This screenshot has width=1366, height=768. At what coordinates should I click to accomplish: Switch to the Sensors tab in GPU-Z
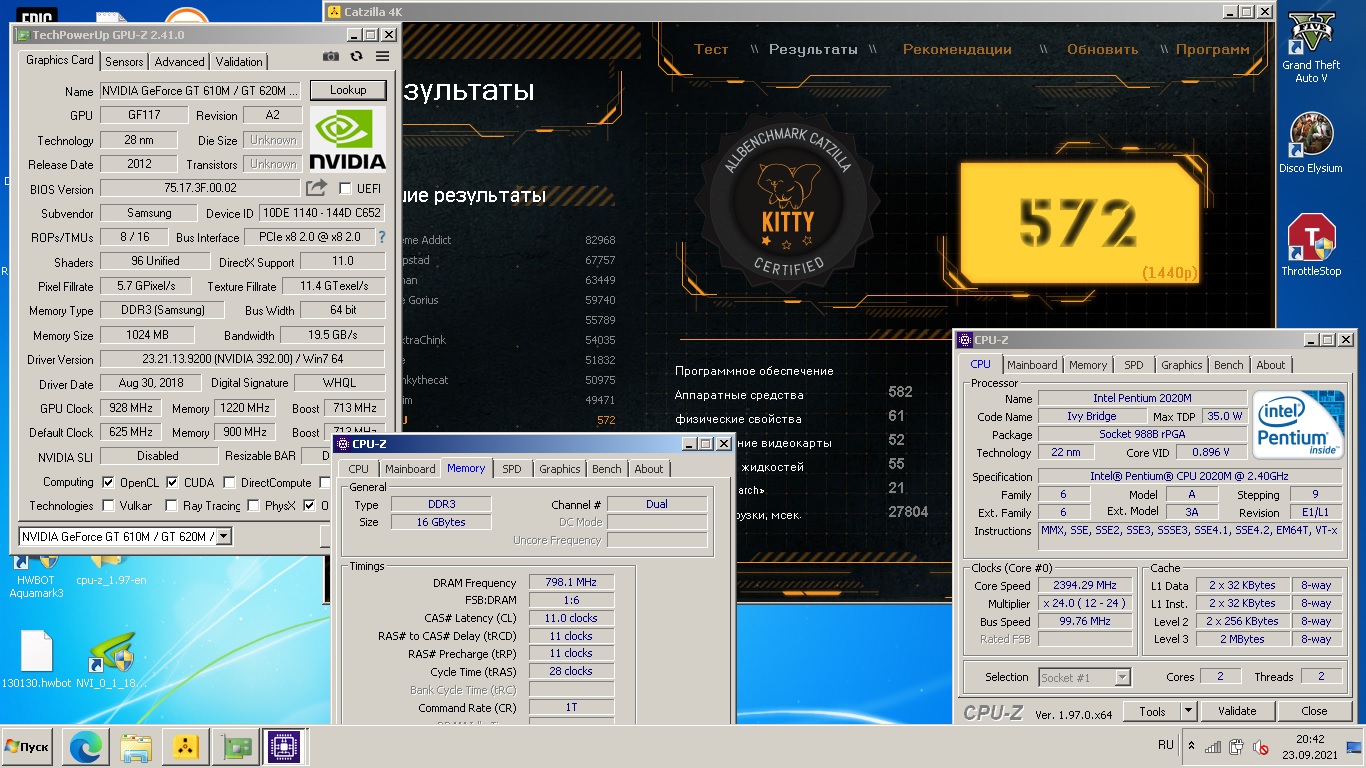pos(124,61)
